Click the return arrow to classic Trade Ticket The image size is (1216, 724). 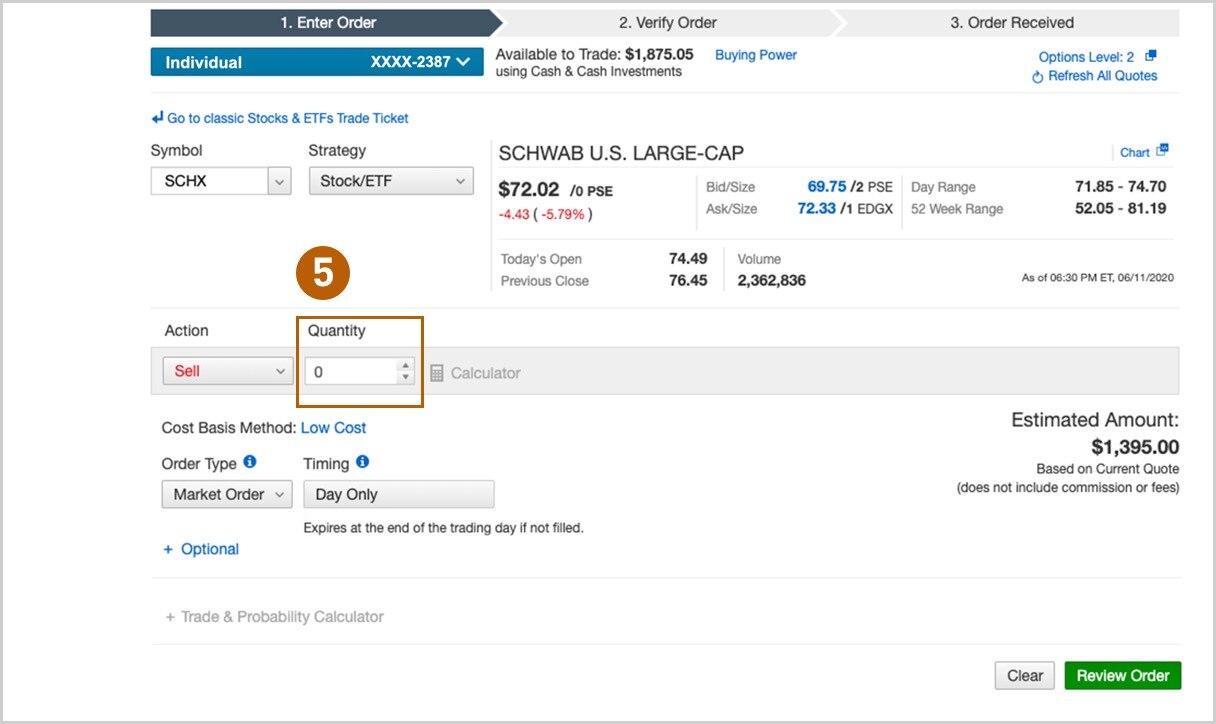157,118
